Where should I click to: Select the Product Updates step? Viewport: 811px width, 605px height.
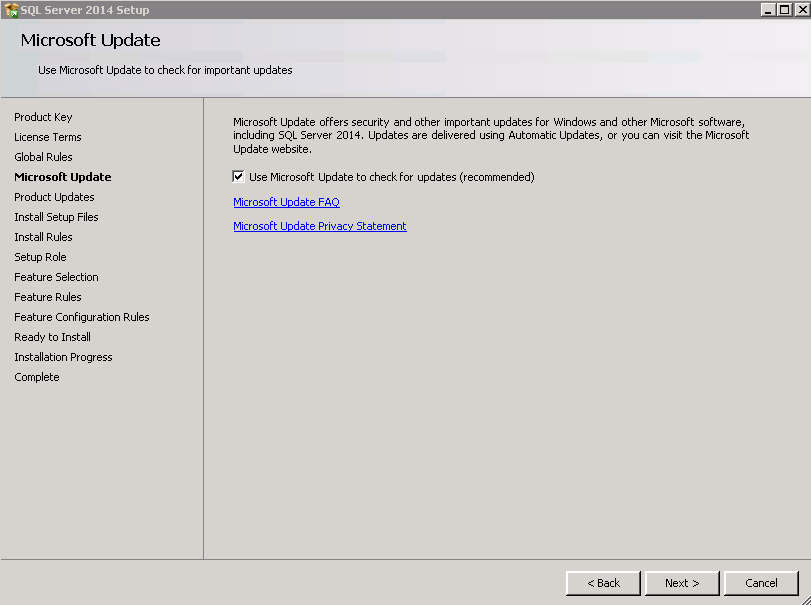tap(54, 197)
